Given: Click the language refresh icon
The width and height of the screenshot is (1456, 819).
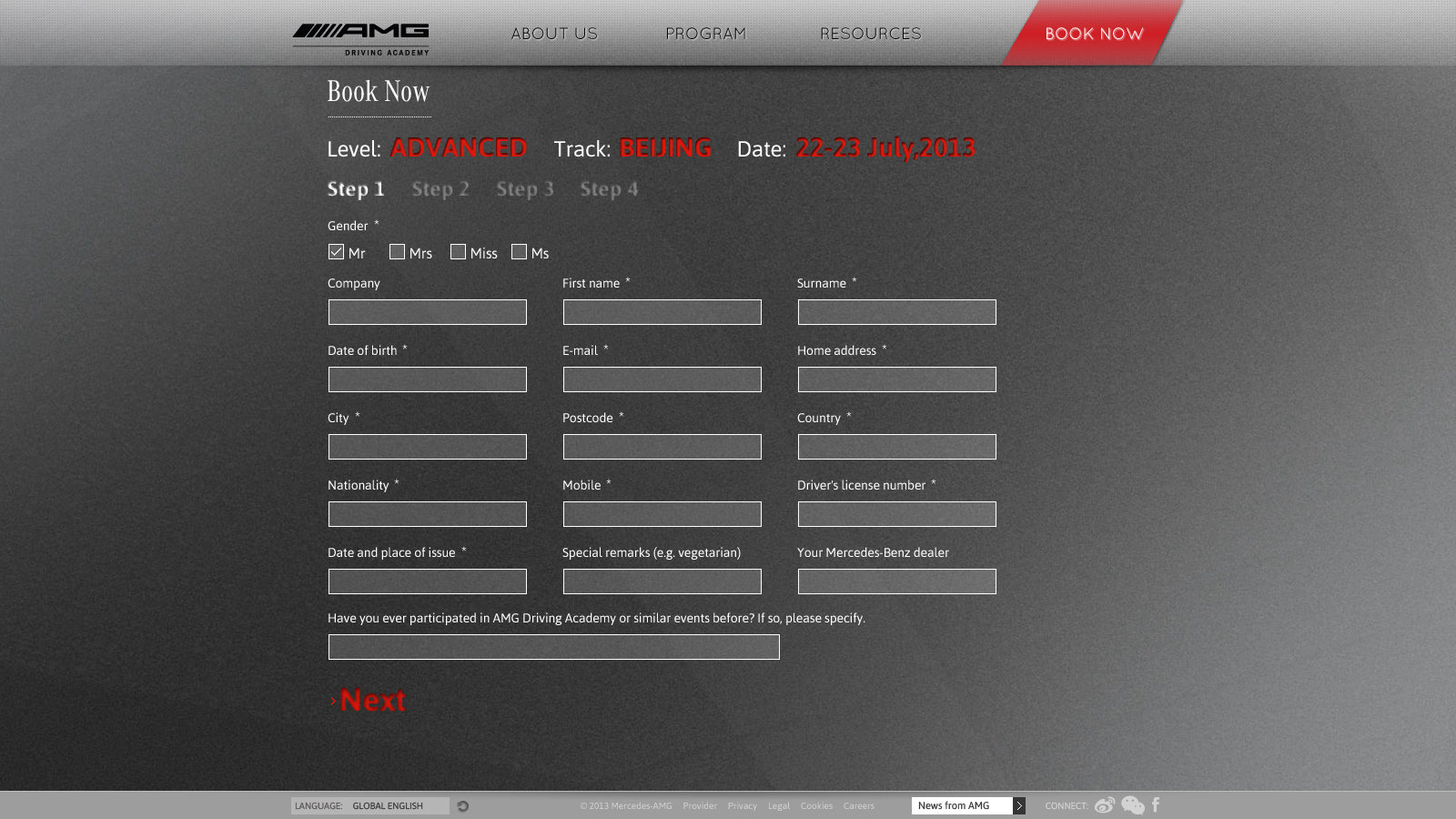Looking at the screenshot, I should pos(463,806).
